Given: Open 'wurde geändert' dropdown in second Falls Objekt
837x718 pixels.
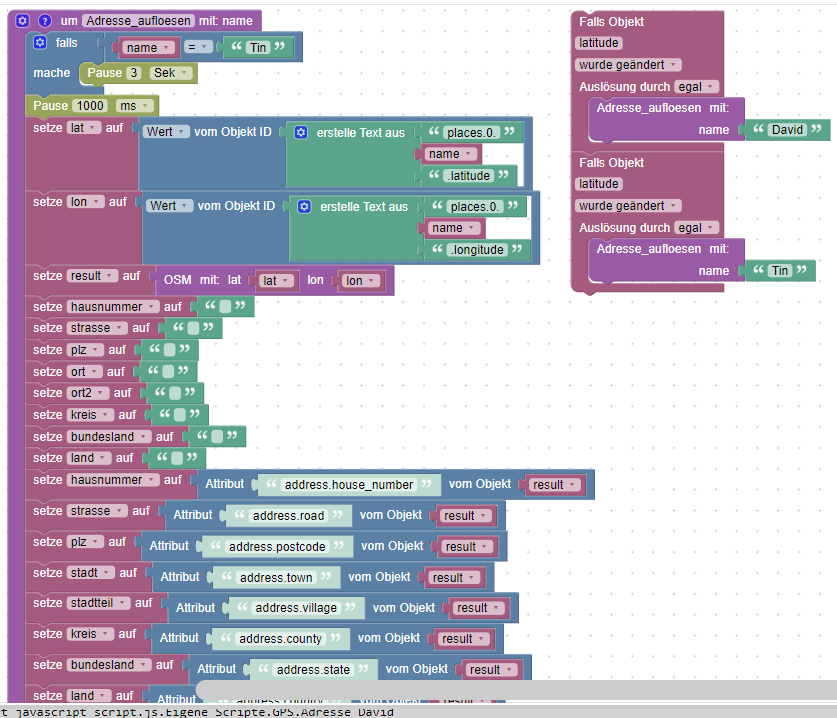Looking at the screenshot, I should 628,206.
